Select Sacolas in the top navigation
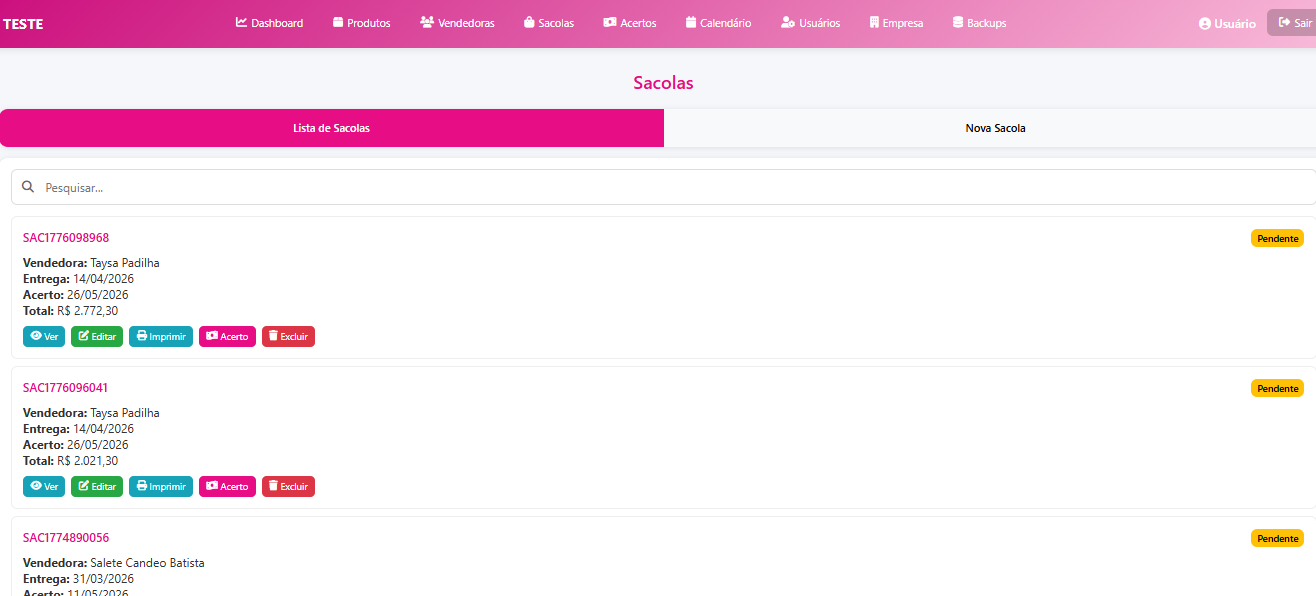 (x=549, y=23)
